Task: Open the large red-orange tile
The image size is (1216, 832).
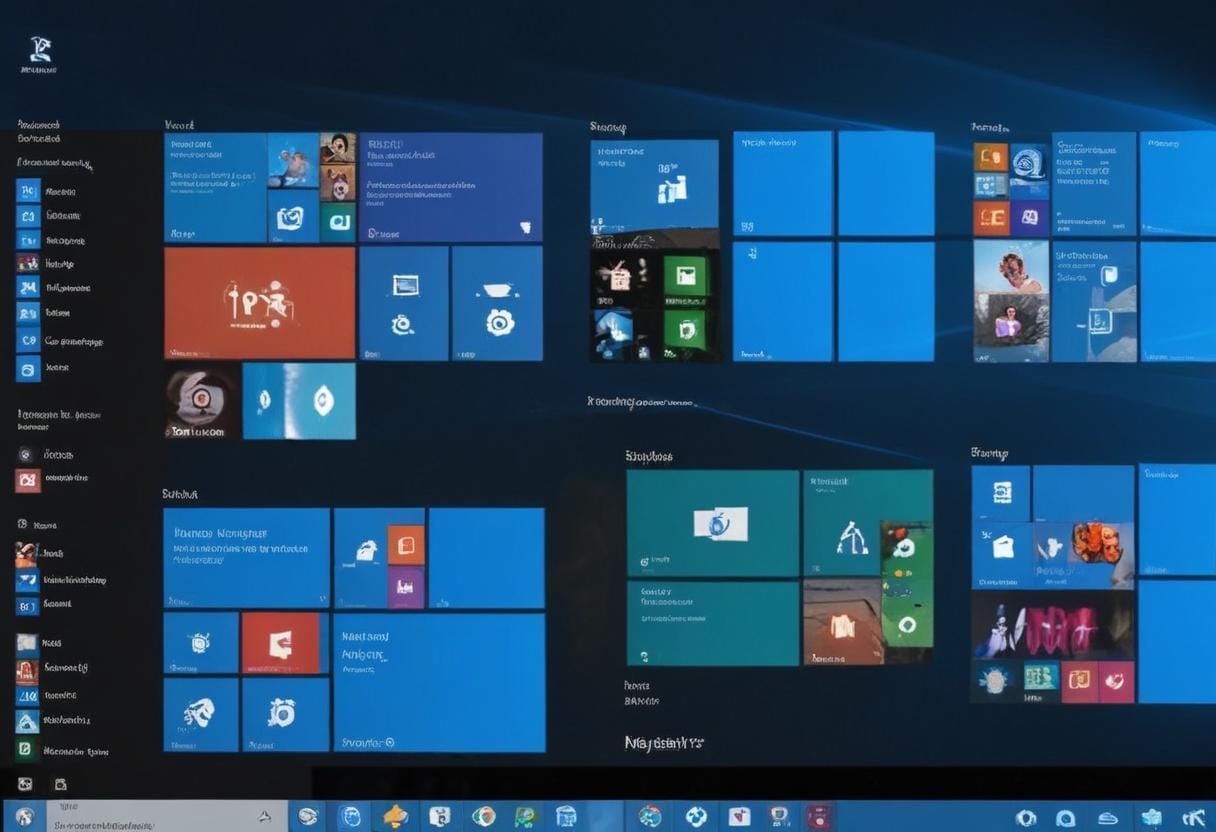Action: click(259, 303)
